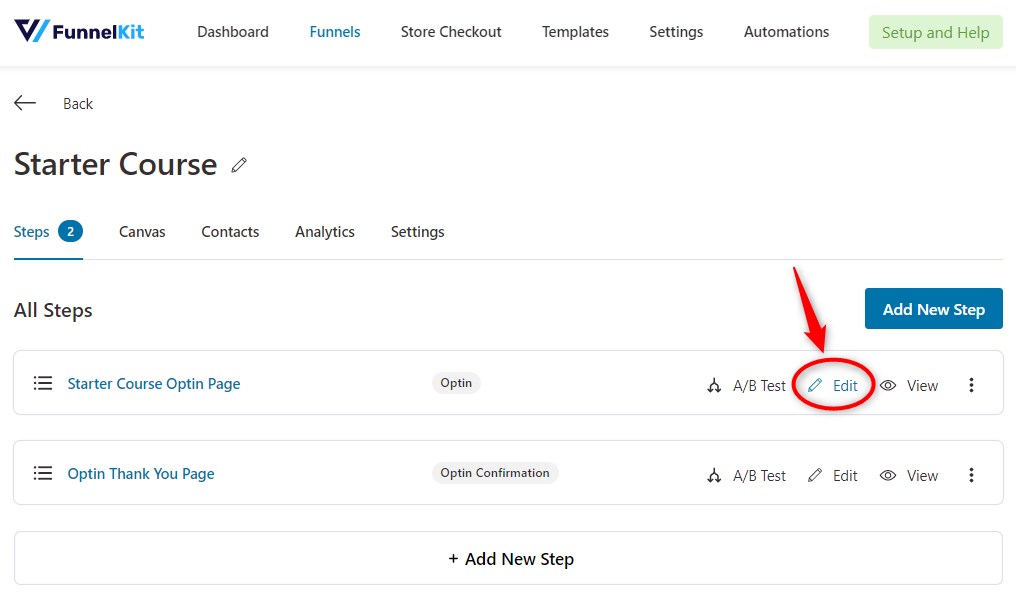Edit the Starter Course Optin Page step

pyautogui.click(x=833, y=386)
